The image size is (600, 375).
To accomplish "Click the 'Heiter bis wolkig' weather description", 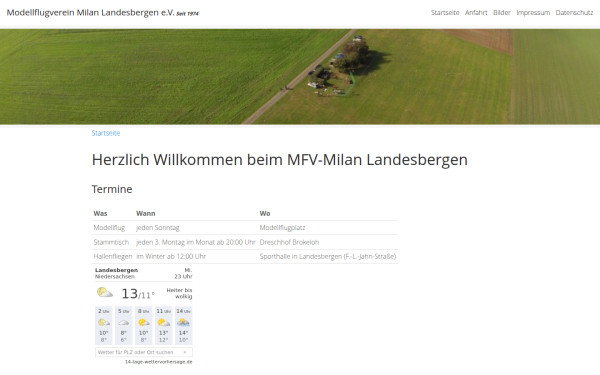I will click(179, 293).
